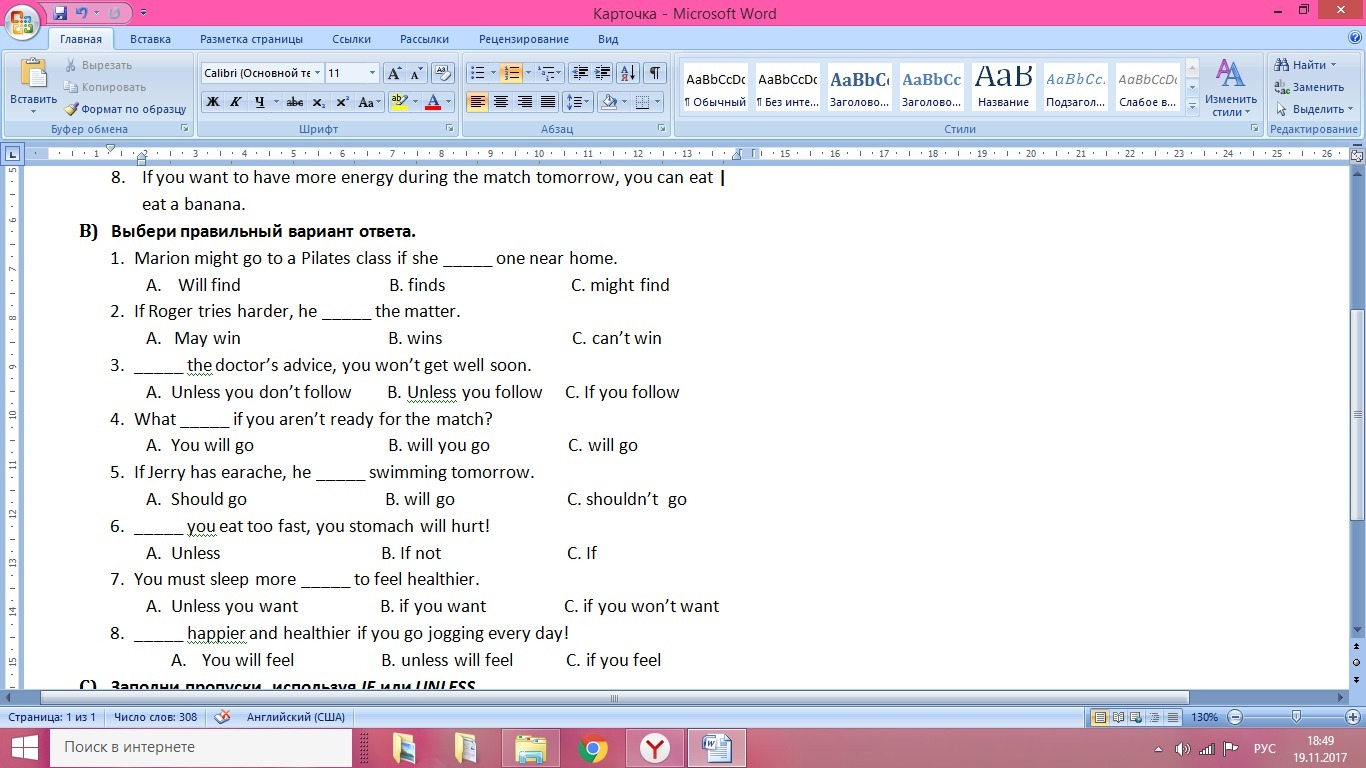Apply the Название style from gallery
Viewport: 1366px width, 768px height.
pyautogui.click(x=1003, y=87)
